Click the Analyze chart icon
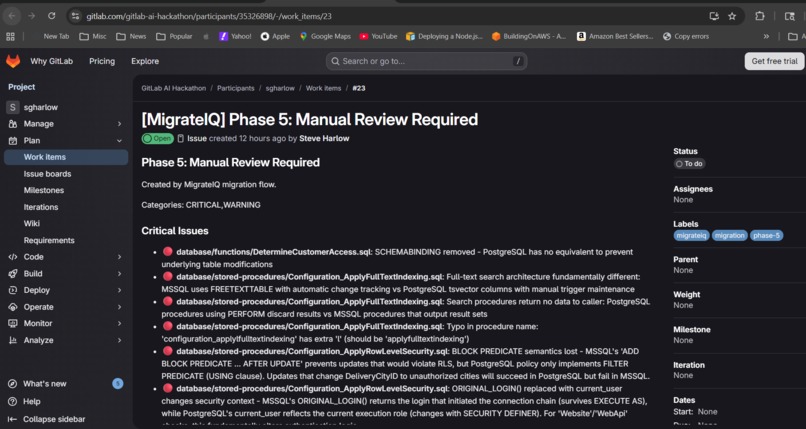 [x=13, y=340]
